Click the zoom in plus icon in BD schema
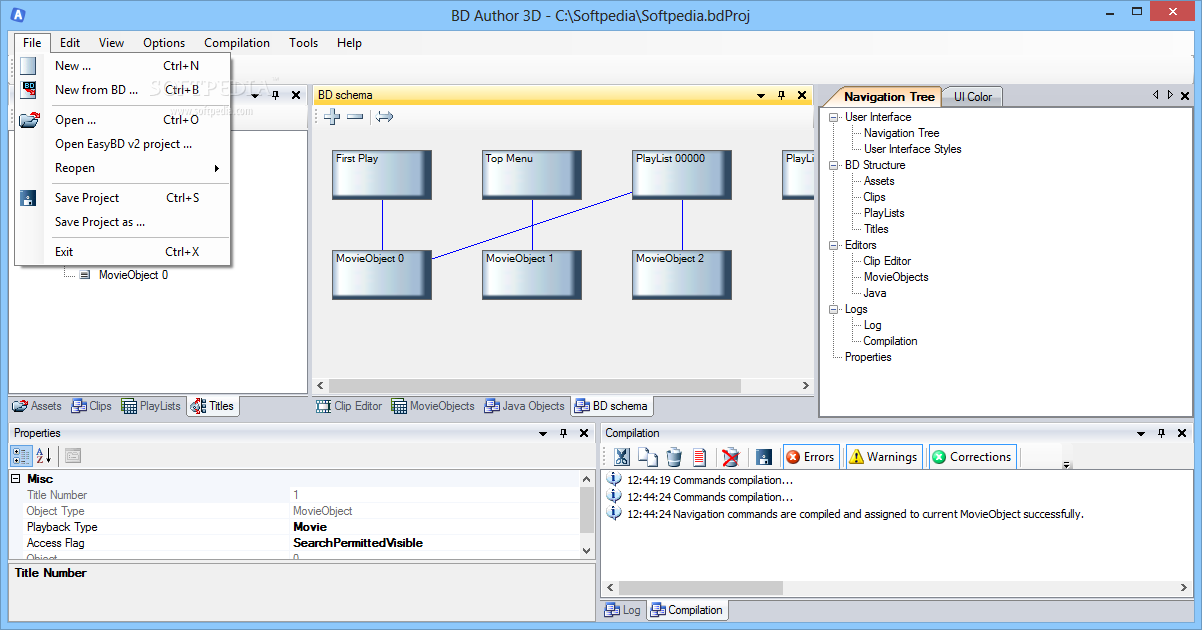 332,117
